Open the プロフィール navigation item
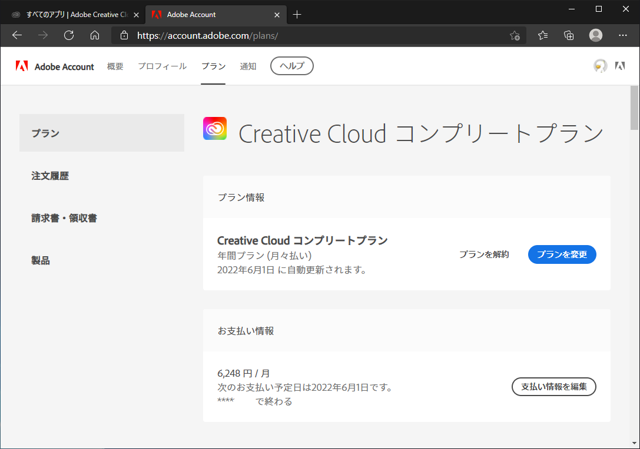This screenshot has height=449, width=640. [162, 66]
